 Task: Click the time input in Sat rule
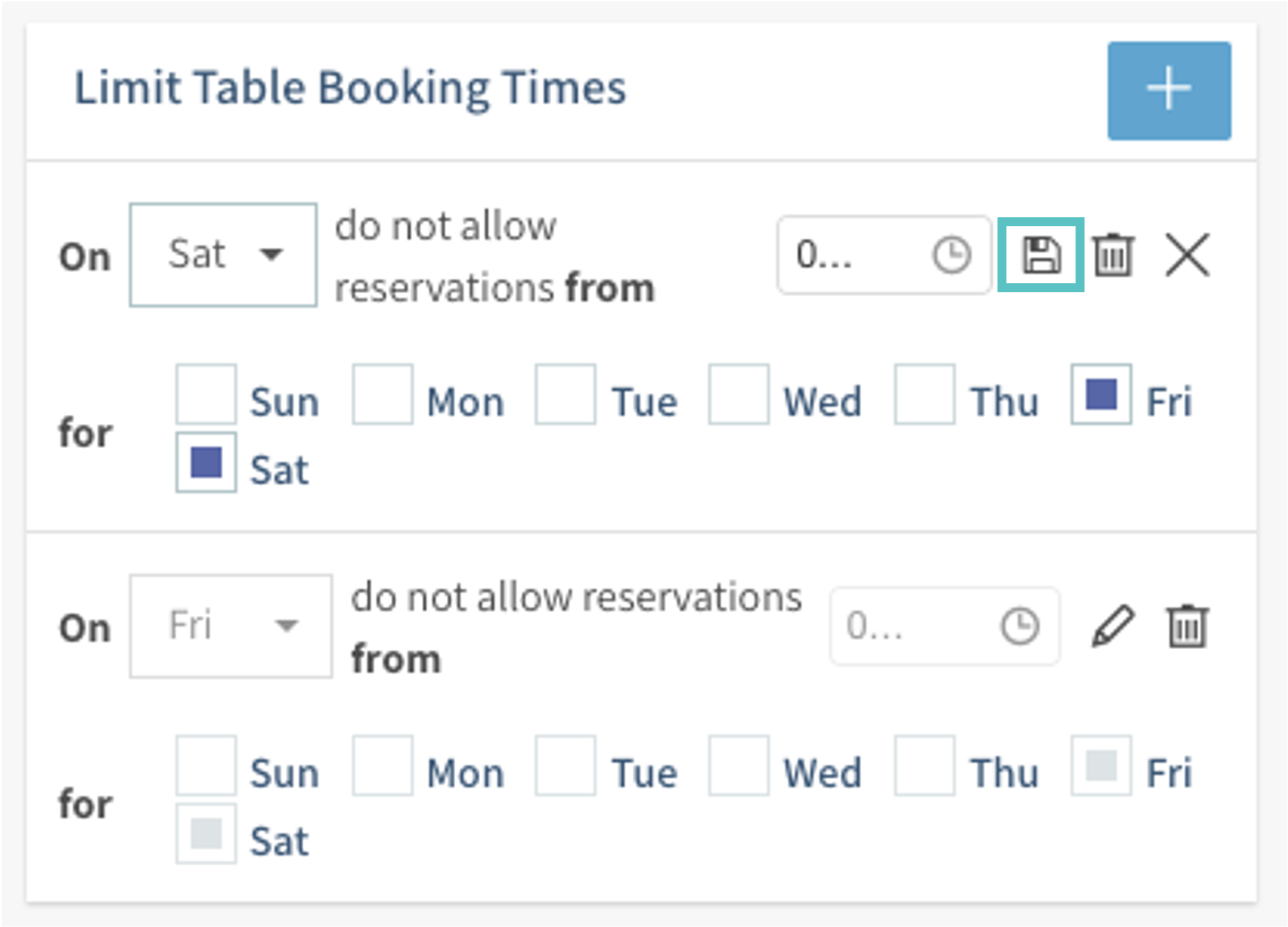(x=851, y=255)
